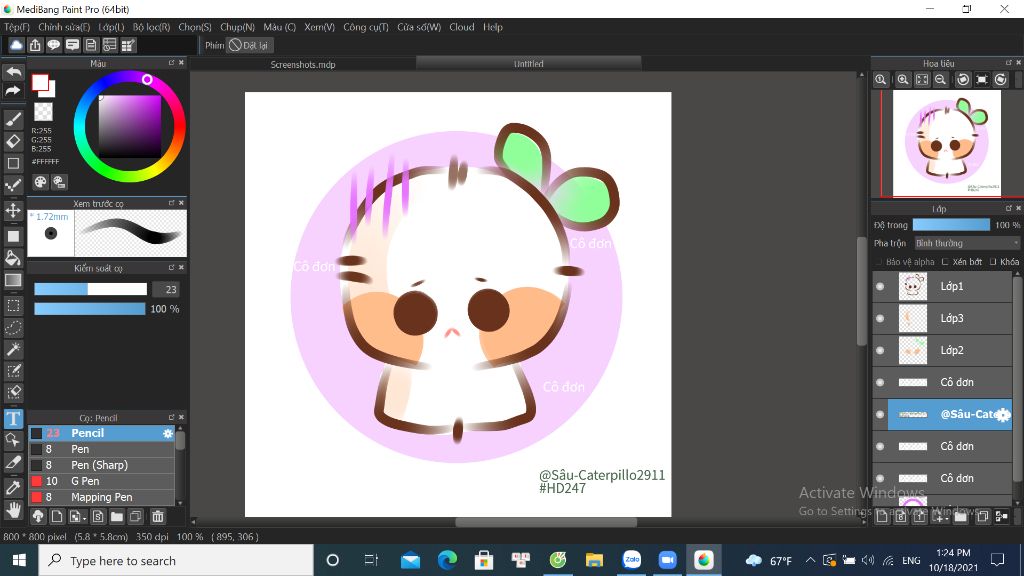Select the Move tool

(13, 210)
